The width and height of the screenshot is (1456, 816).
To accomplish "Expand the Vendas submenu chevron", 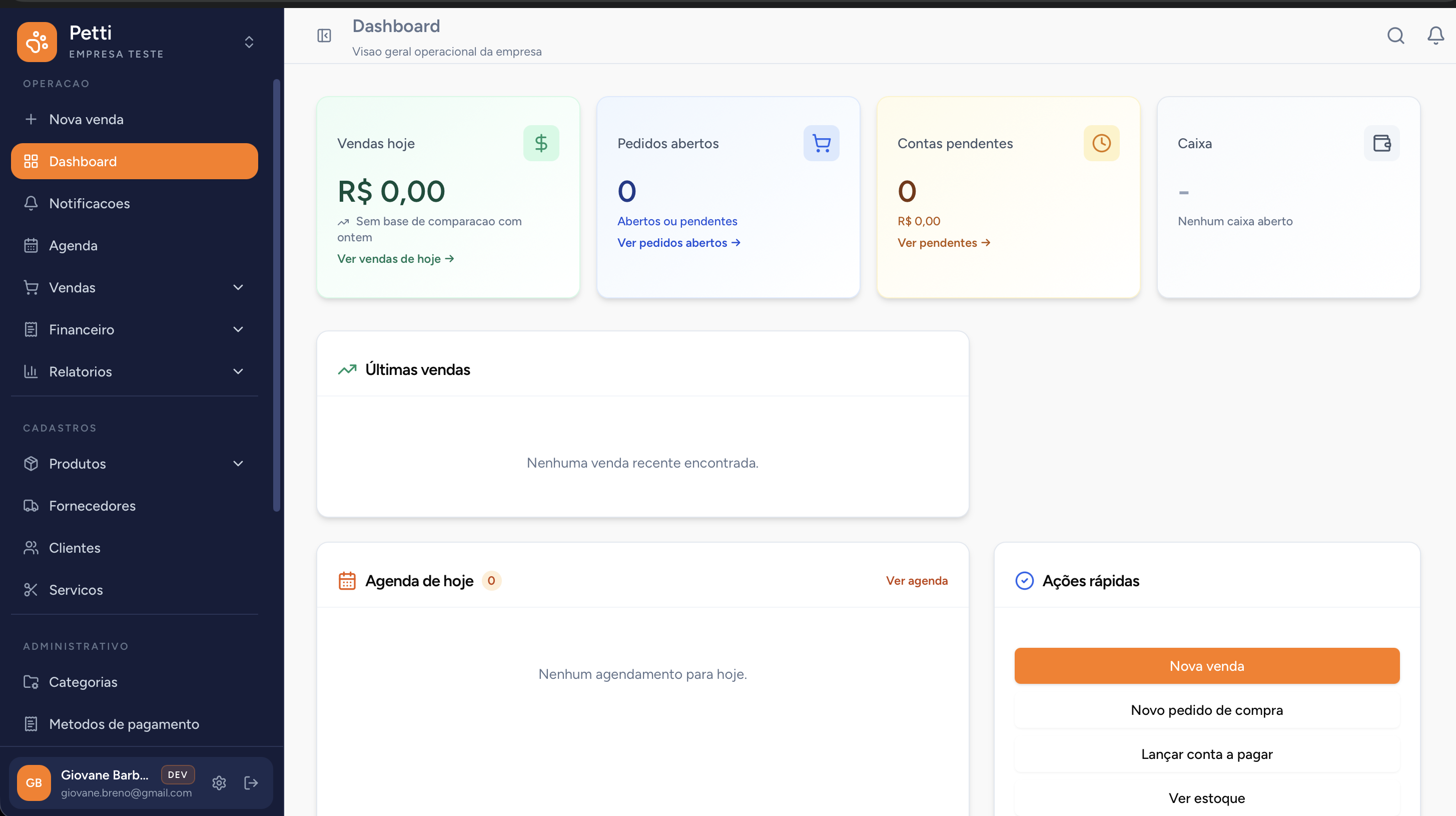I will (x=238, y=287).
